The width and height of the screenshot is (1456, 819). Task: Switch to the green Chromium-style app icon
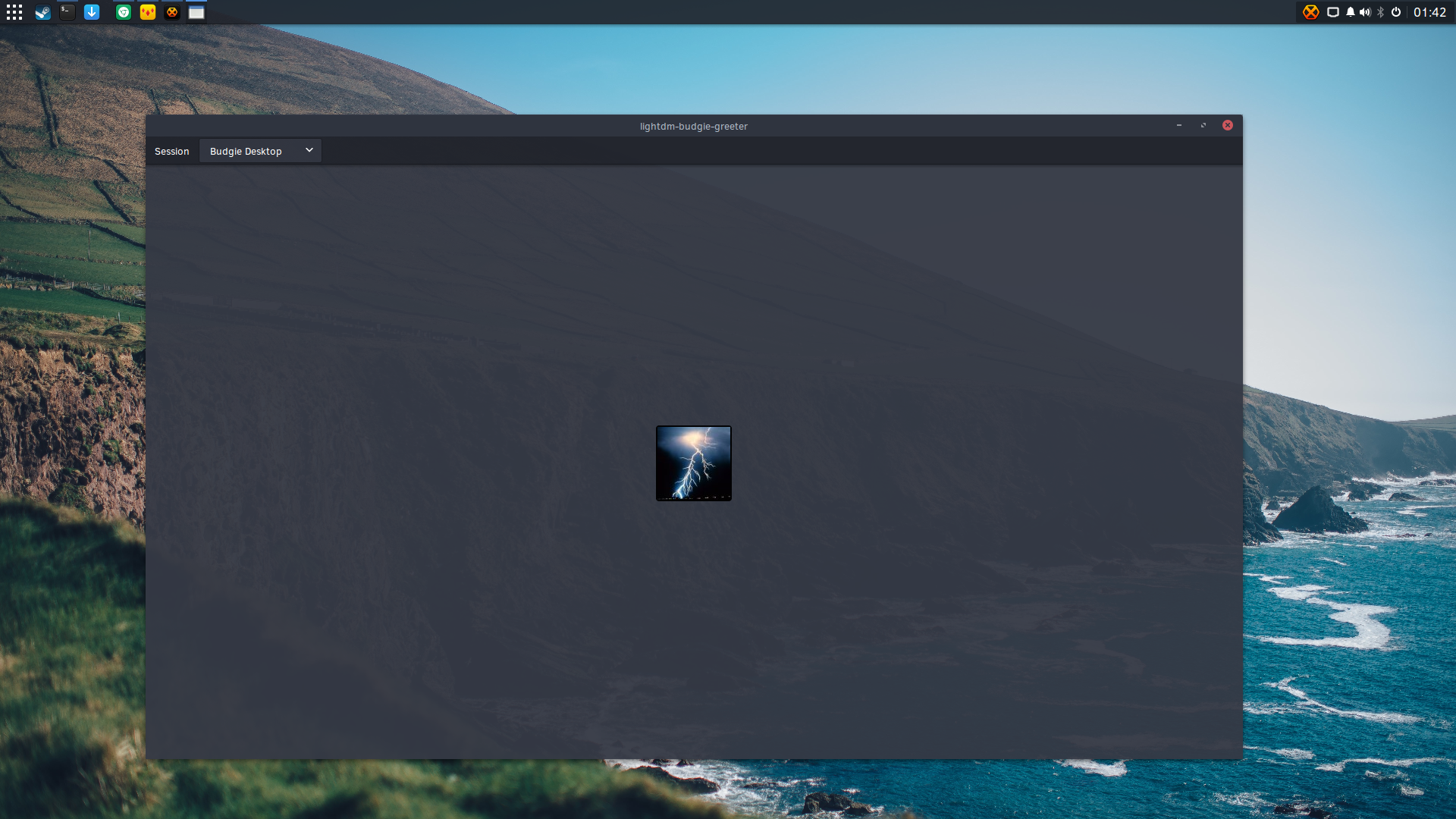(x=124, y=12)
